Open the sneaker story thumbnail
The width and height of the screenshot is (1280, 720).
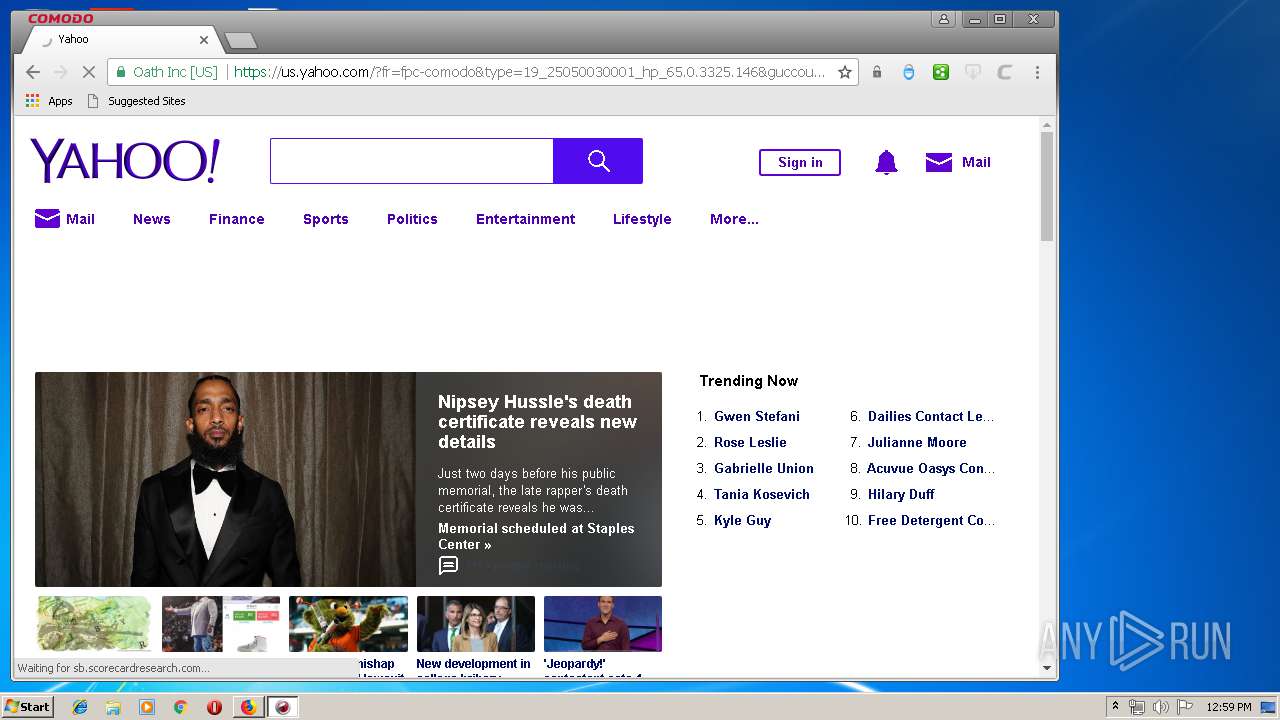coord(221,624)
